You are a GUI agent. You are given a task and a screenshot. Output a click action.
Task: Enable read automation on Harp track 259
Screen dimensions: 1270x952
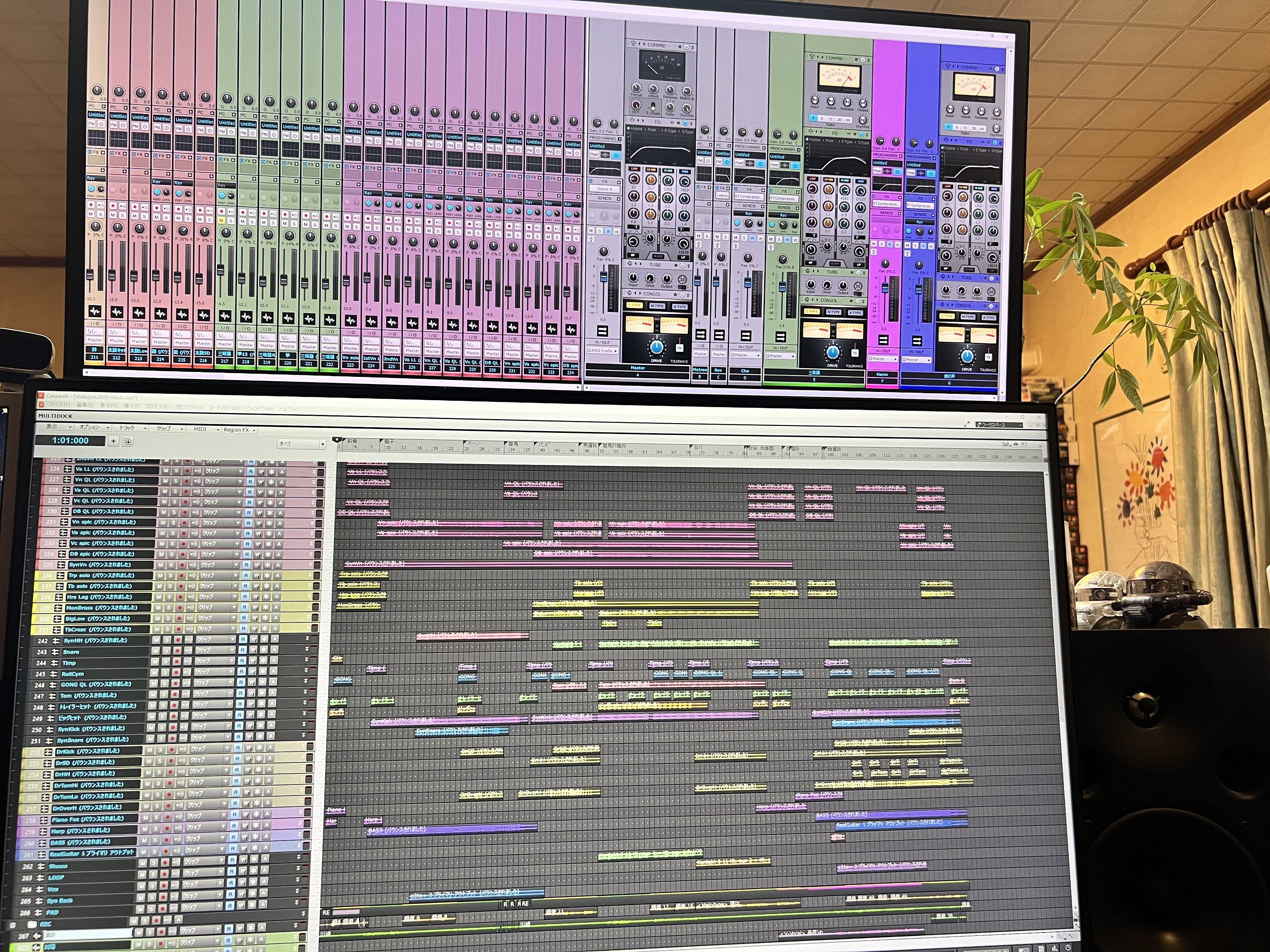234,826
